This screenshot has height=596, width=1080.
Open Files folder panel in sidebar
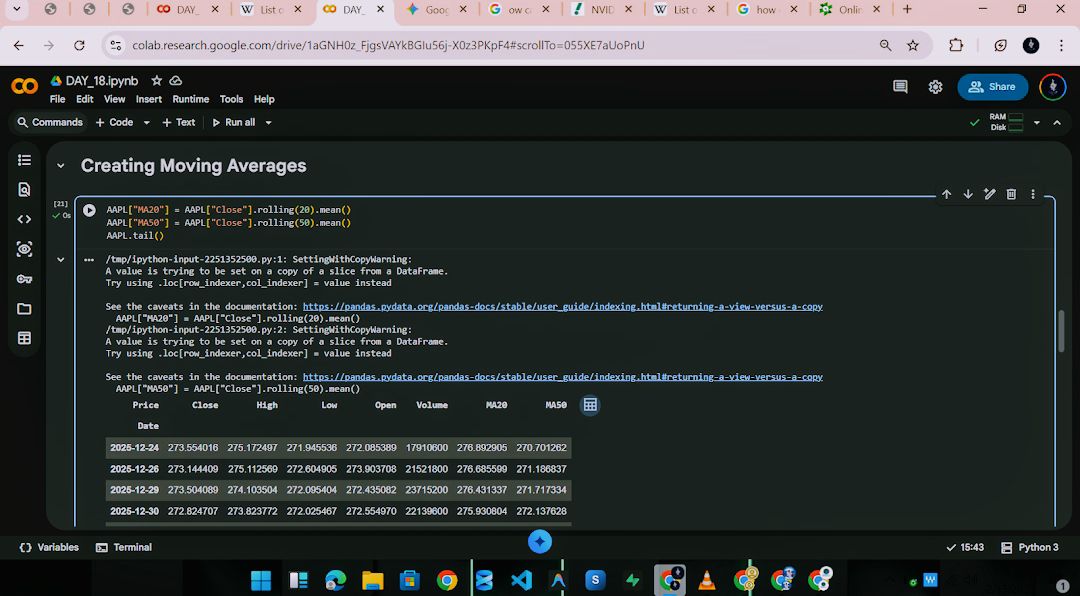(x=24, y=309)
